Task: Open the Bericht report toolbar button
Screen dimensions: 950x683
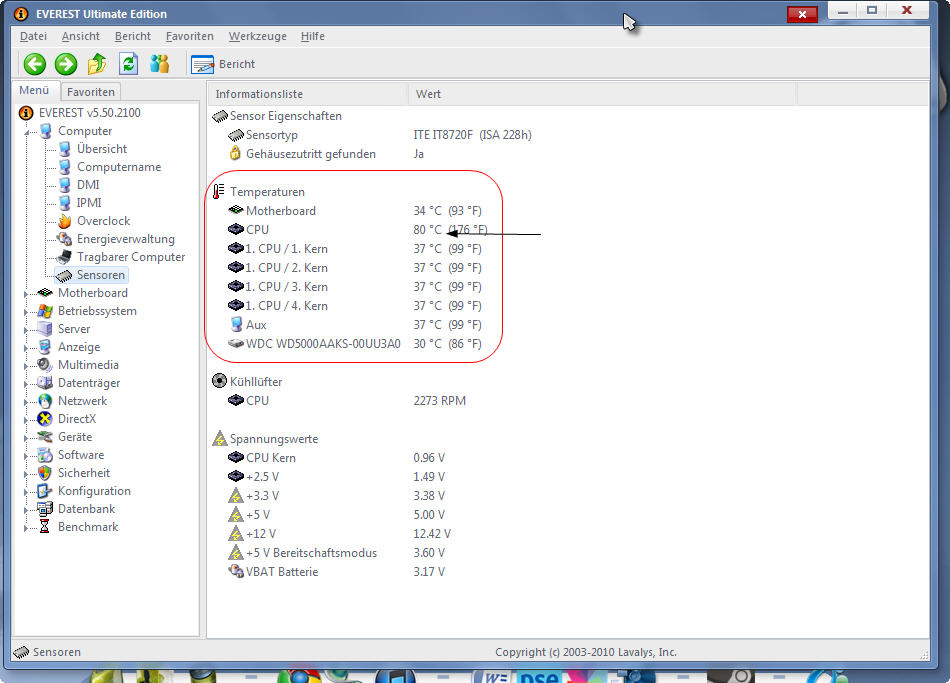Action: pyautogui.click(x=223, y=64)
